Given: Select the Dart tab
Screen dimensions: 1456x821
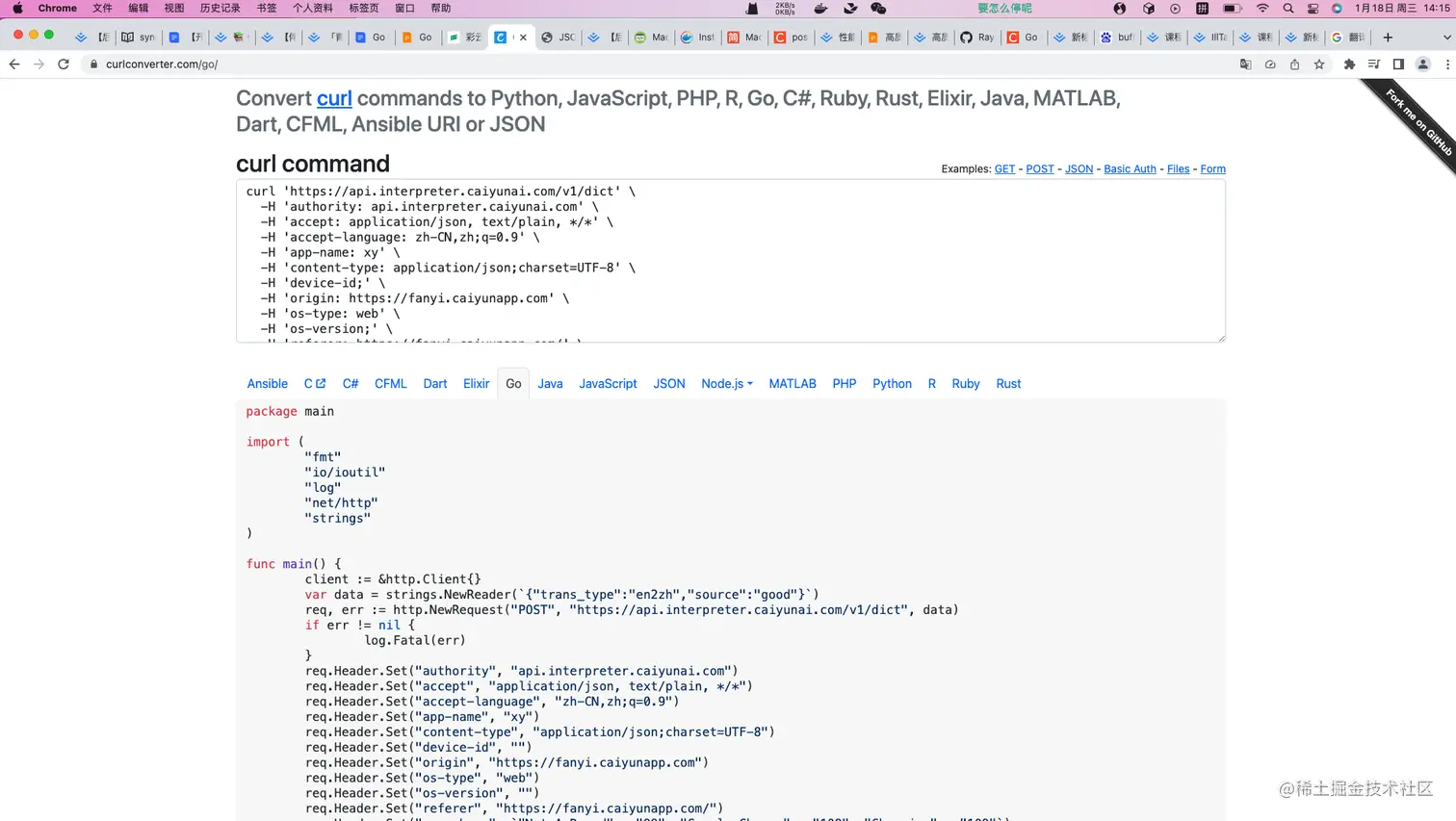Looking at the screenshot, I should [435, 383].
